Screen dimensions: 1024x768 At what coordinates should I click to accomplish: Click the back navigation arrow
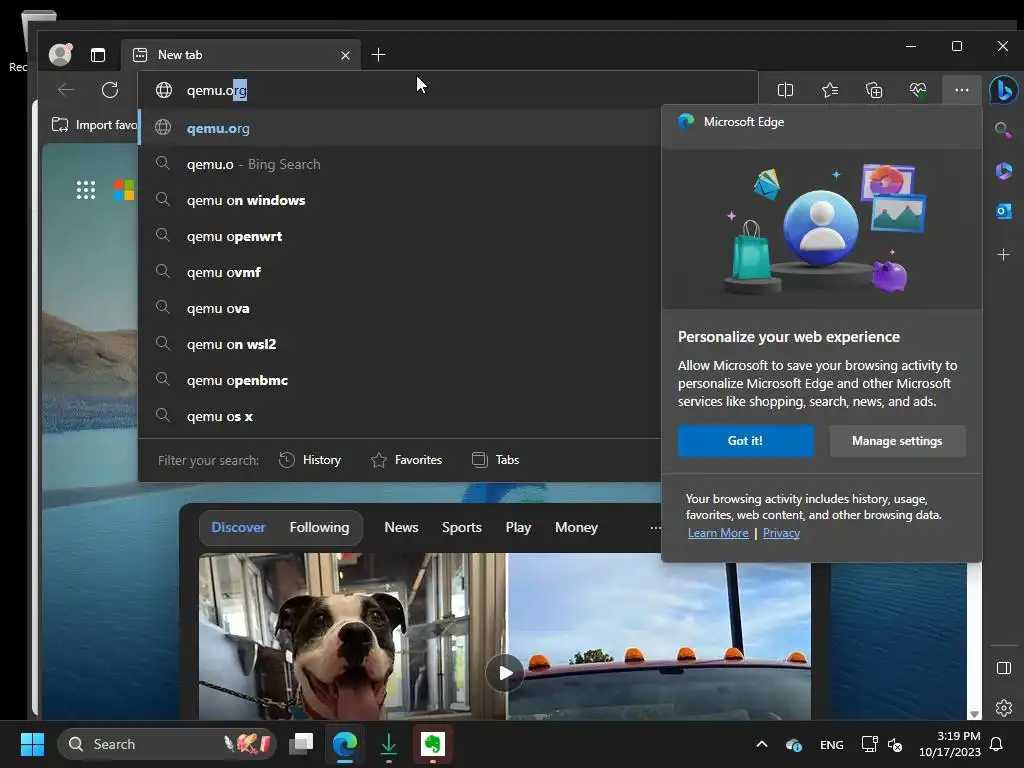point(66,90)
